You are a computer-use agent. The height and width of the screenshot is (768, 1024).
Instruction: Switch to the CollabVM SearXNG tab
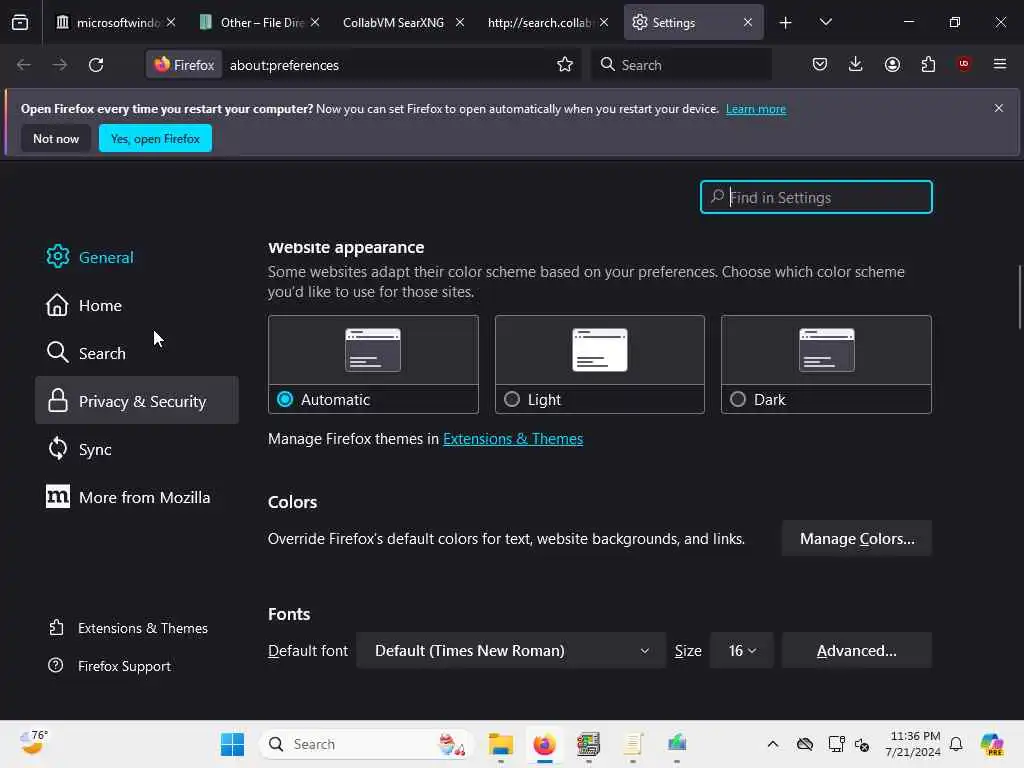click(393, 22)
